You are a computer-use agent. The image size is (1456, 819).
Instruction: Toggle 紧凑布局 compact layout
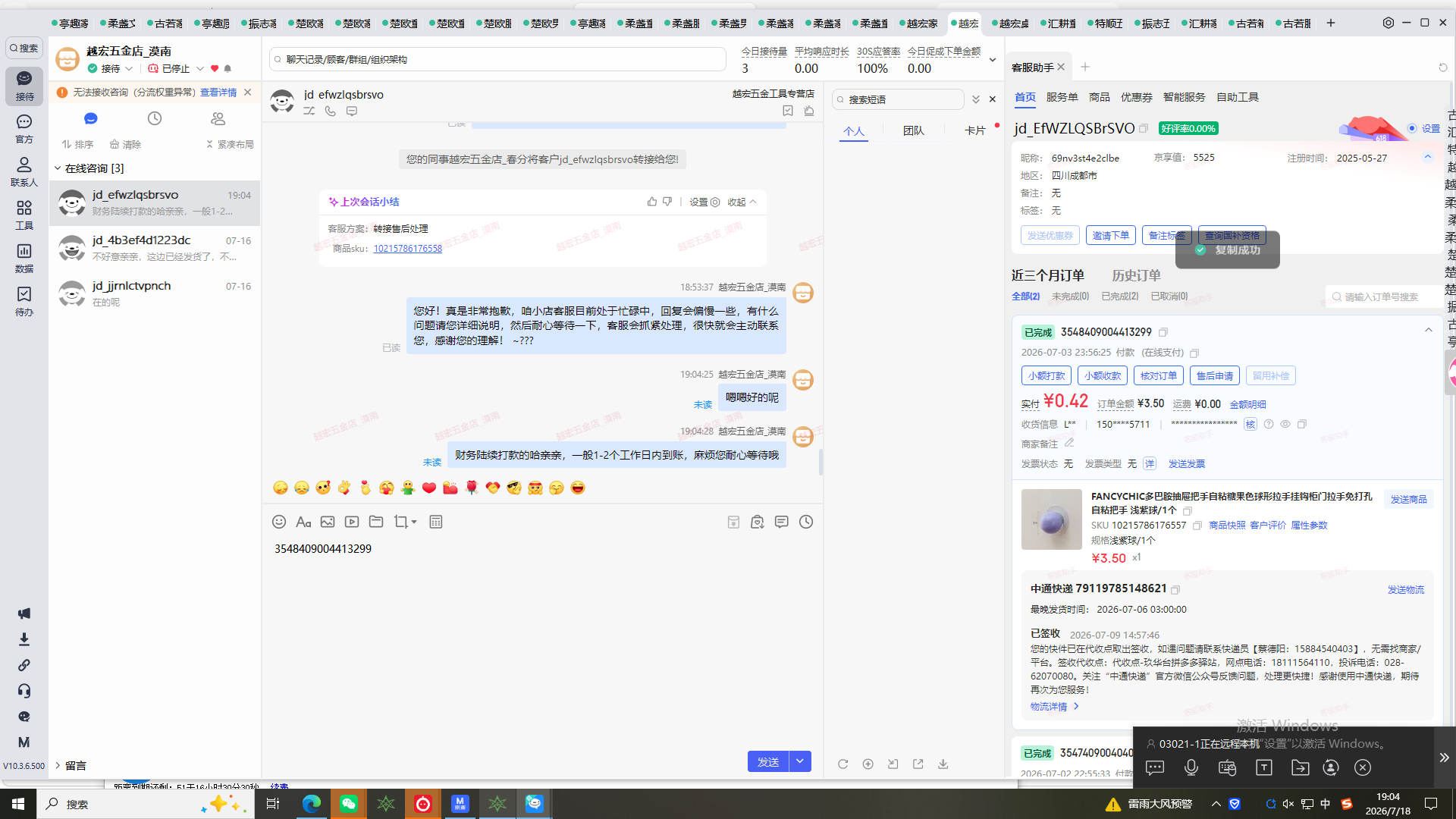point(230,144)
